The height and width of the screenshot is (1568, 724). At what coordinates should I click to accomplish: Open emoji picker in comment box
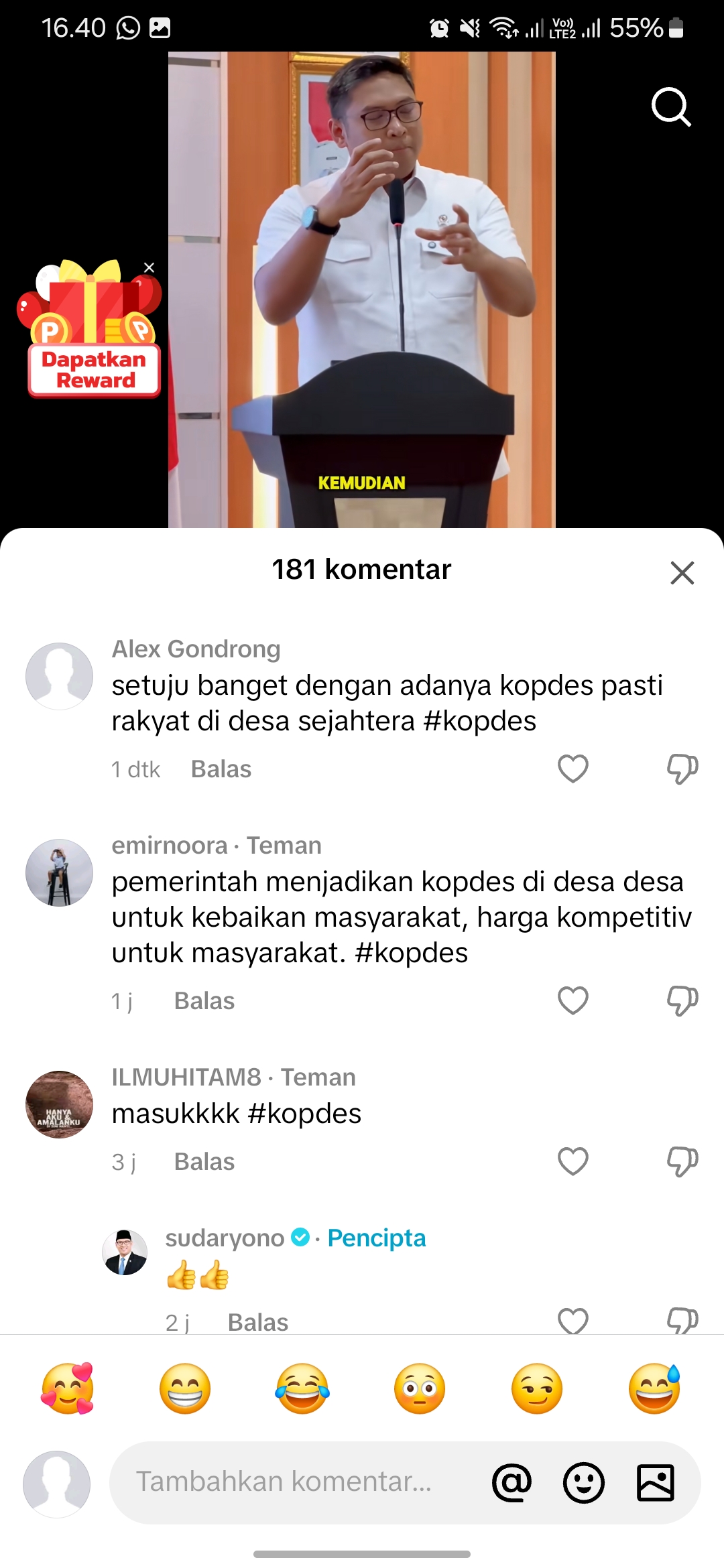(x=584, y=1482)
